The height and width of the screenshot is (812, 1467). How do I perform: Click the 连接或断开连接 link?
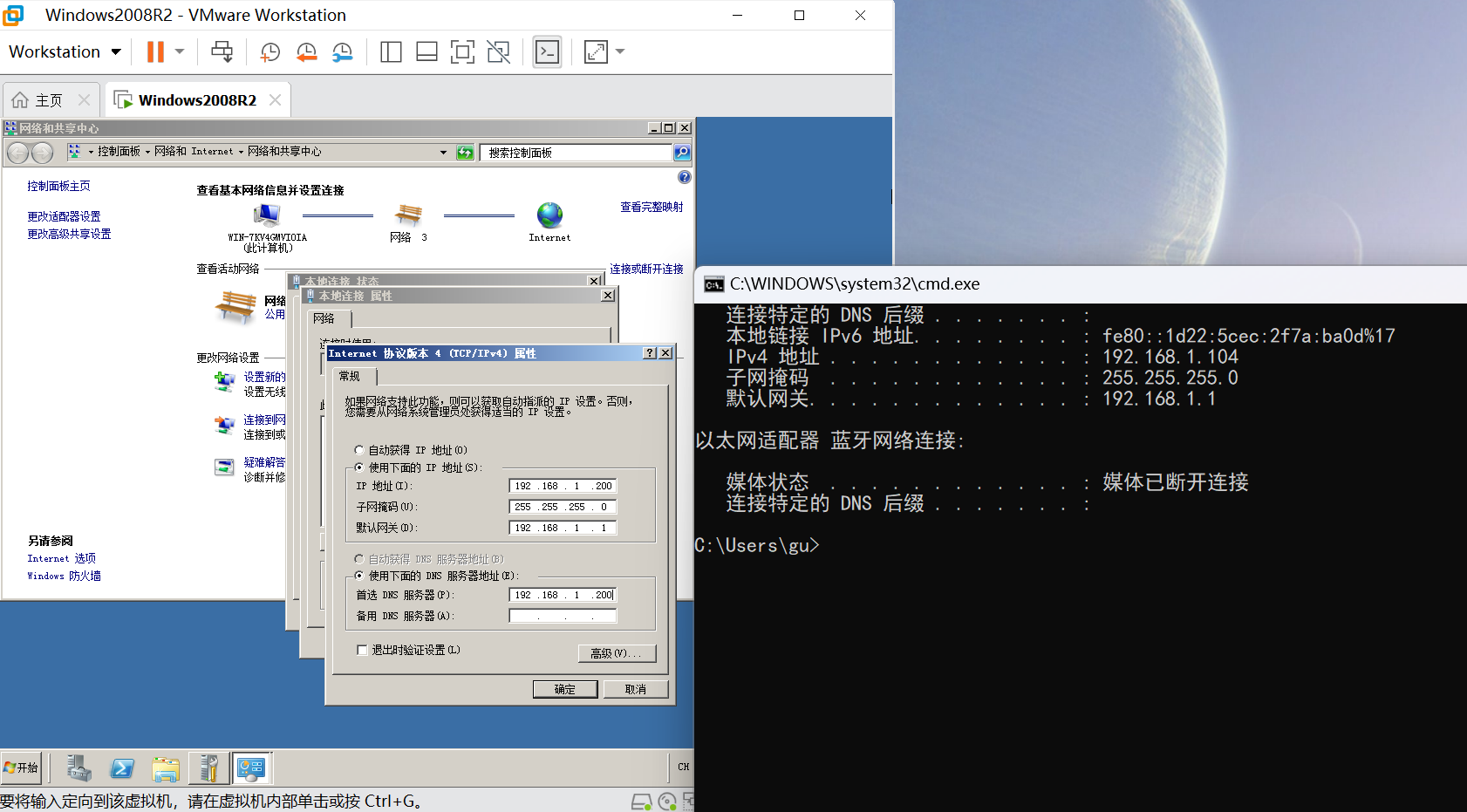646,269
